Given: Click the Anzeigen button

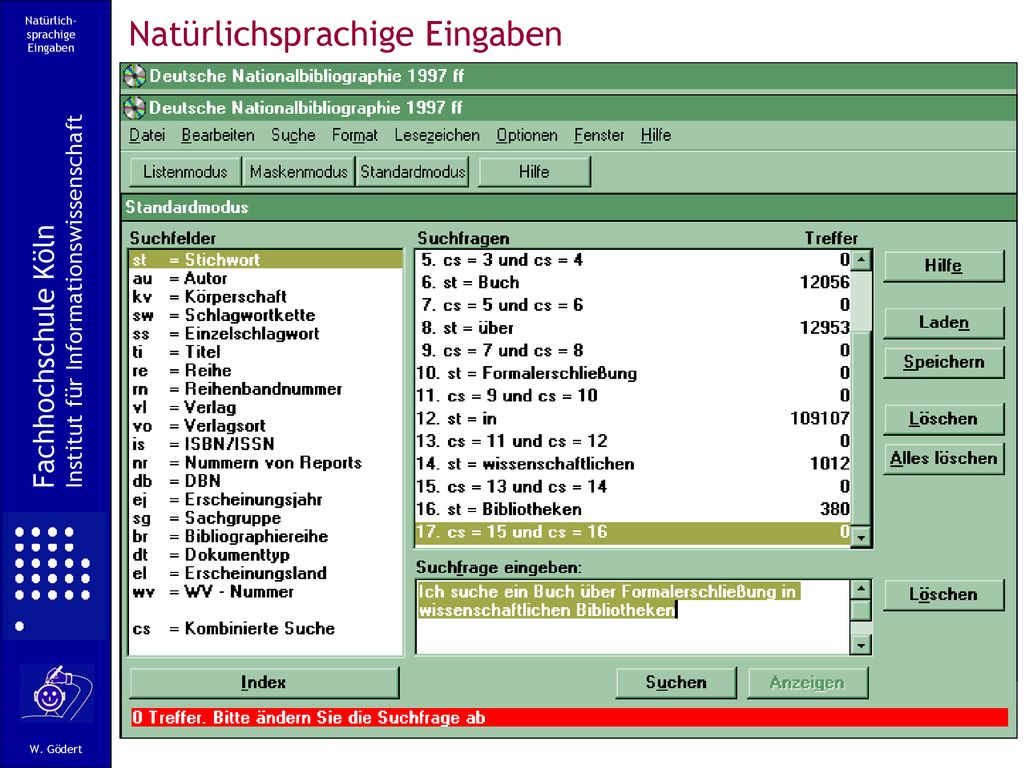Looking at the screenshot, I should (807, 682).
